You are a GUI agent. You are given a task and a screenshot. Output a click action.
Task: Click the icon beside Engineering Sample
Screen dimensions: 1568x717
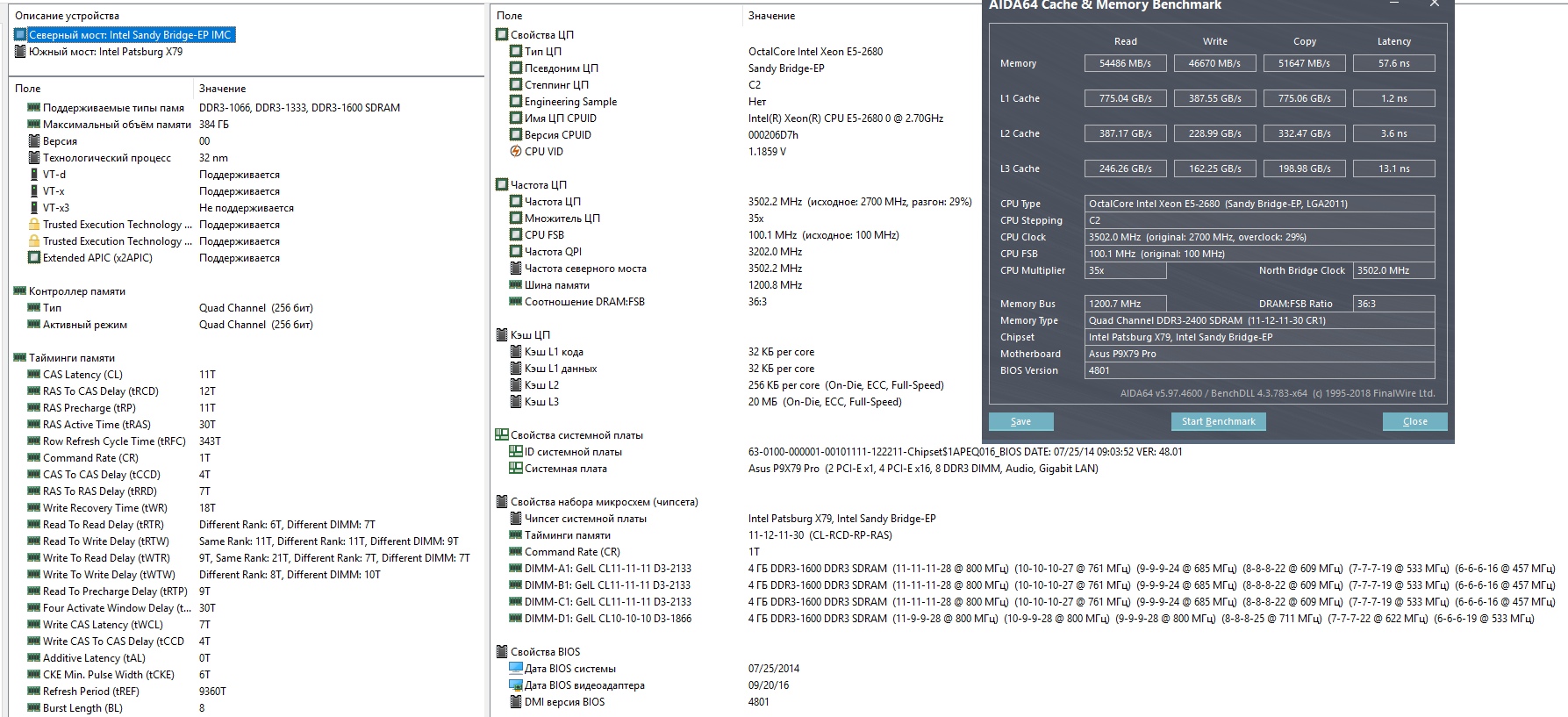tap(516, 102)
